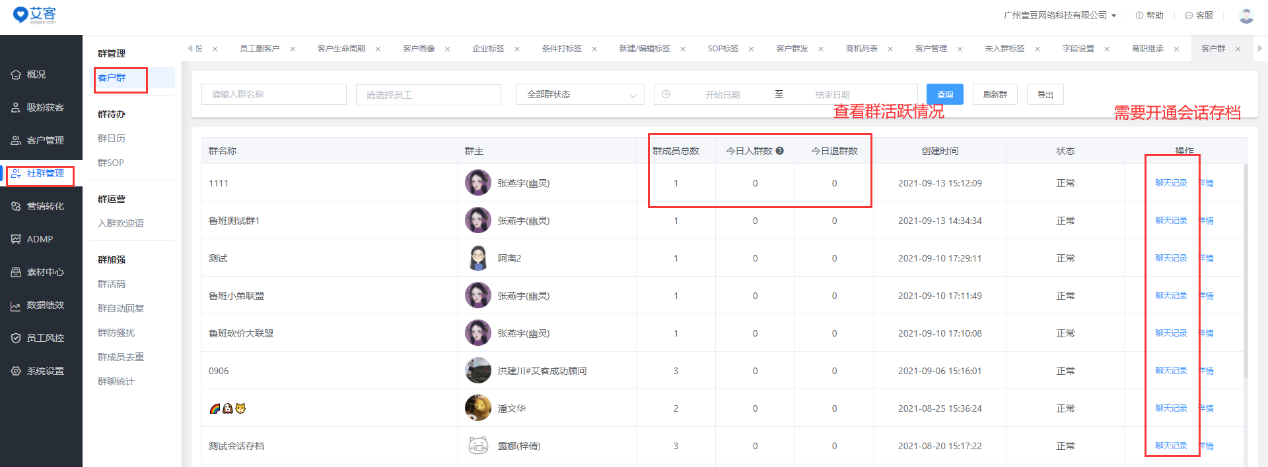
Task: Click the blue 查询 button
Action: pyautogui.click(x=944, y=94)
